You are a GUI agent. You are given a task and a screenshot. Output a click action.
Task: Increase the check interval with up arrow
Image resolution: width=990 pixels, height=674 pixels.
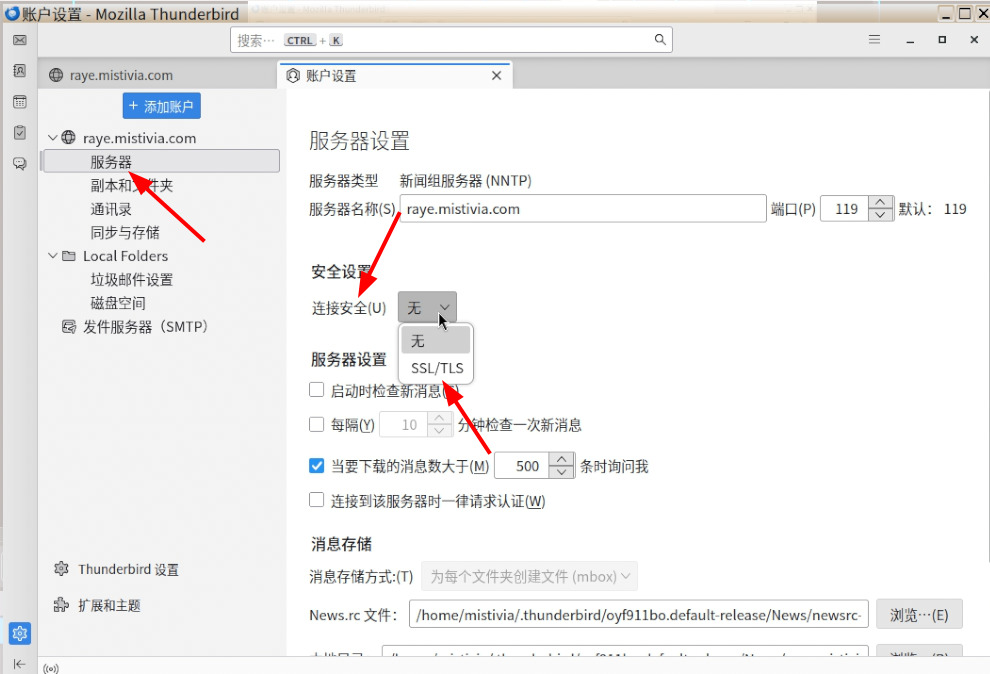click(x=439, y=418)
